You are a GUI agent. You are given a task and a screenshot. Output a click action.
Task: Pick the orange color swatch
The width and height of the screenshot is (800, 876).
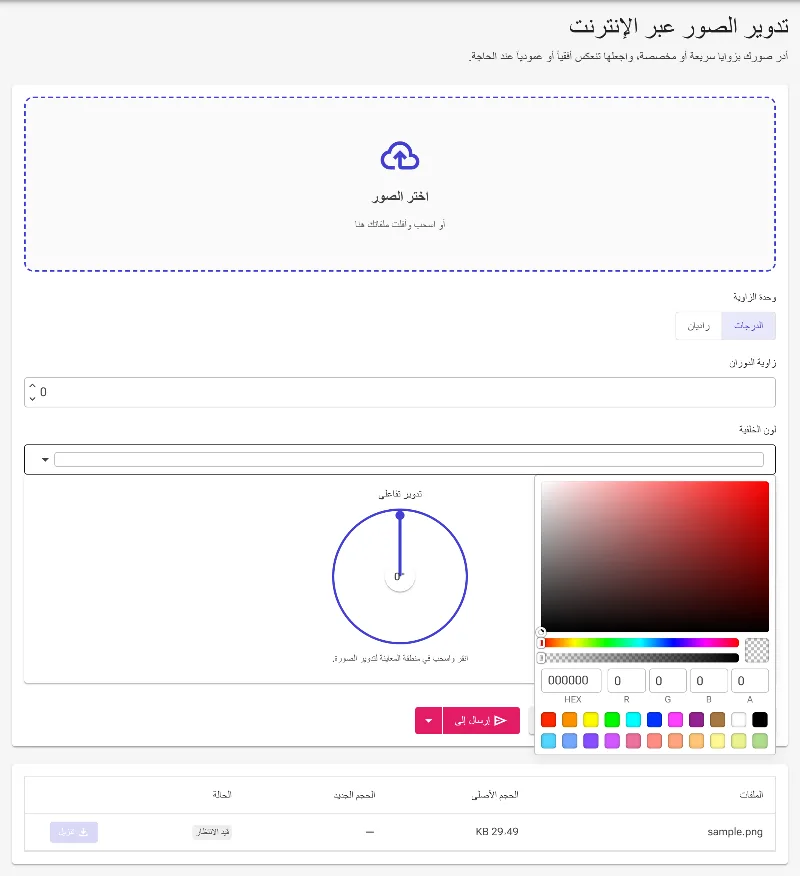[x=570, y=720]
